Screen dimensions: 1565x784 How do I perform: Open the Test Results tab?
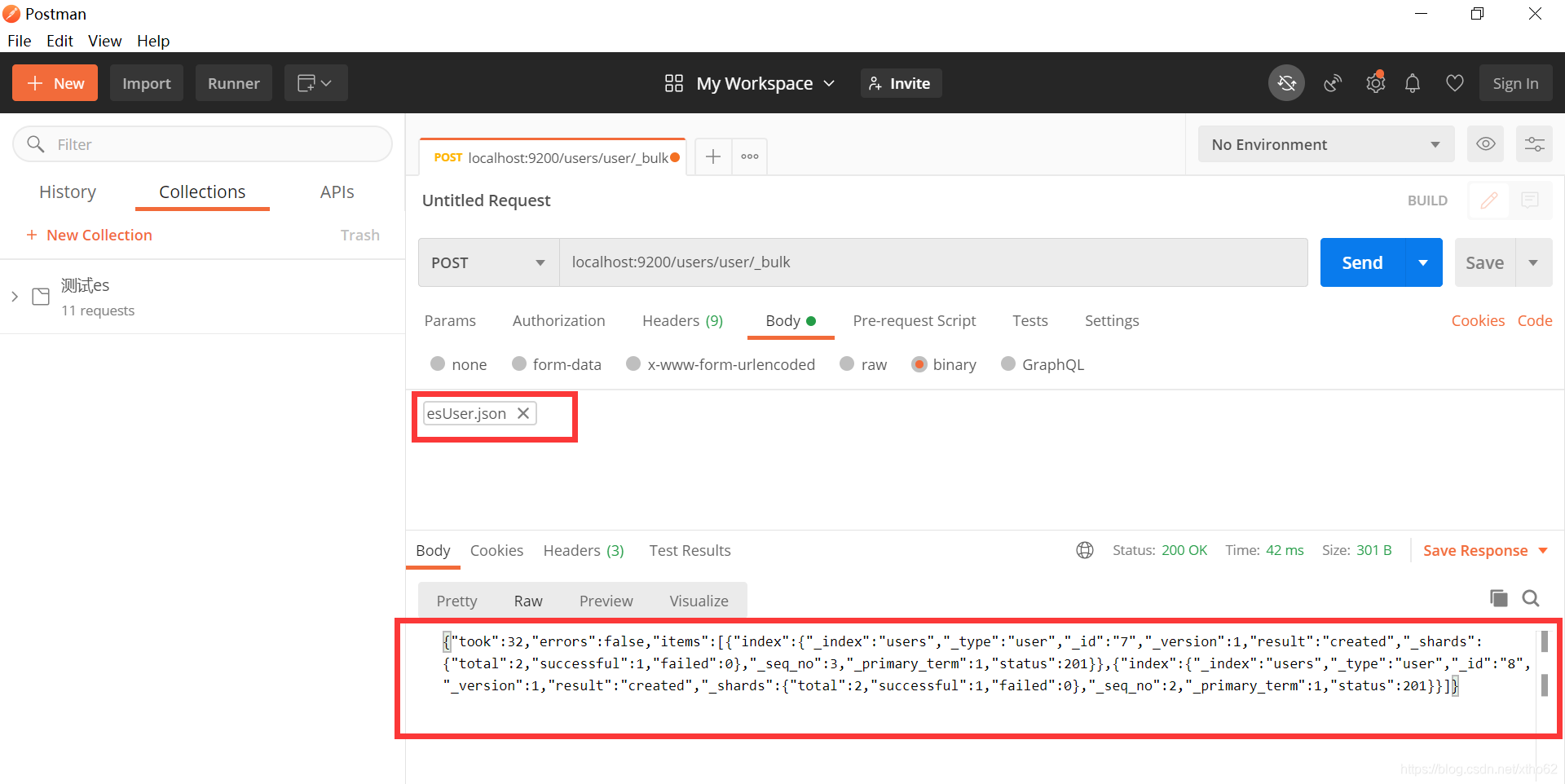click(690, 551)
